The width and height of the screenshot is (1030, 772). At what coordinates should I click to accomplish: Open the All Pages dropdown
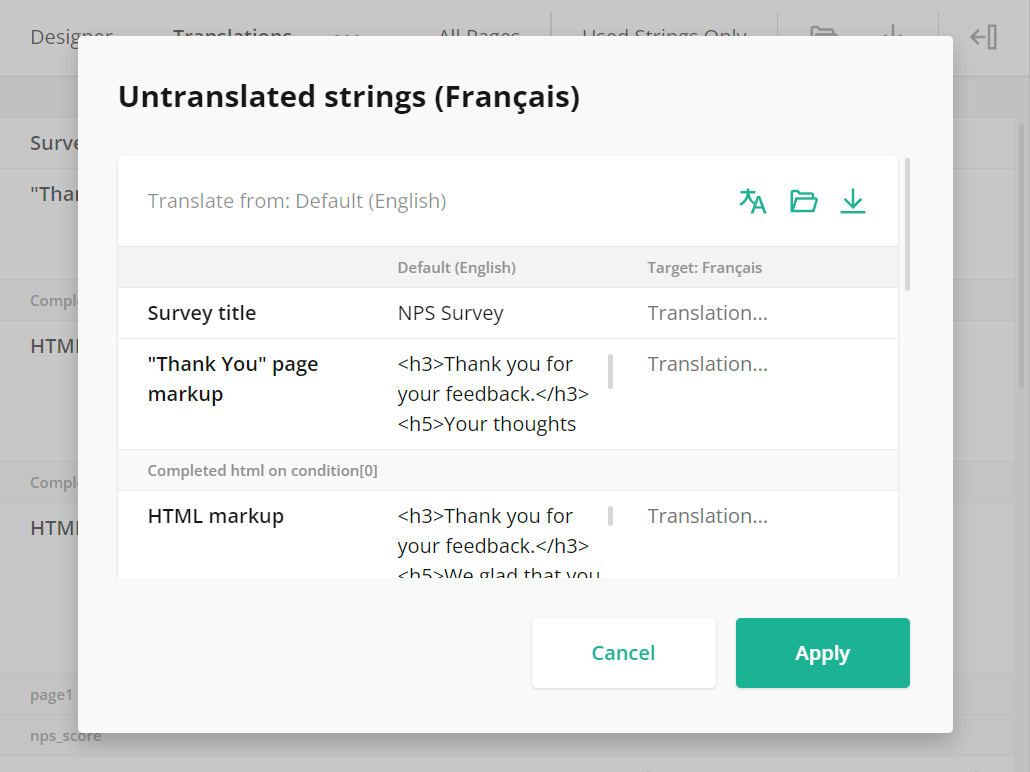[479, 37]
